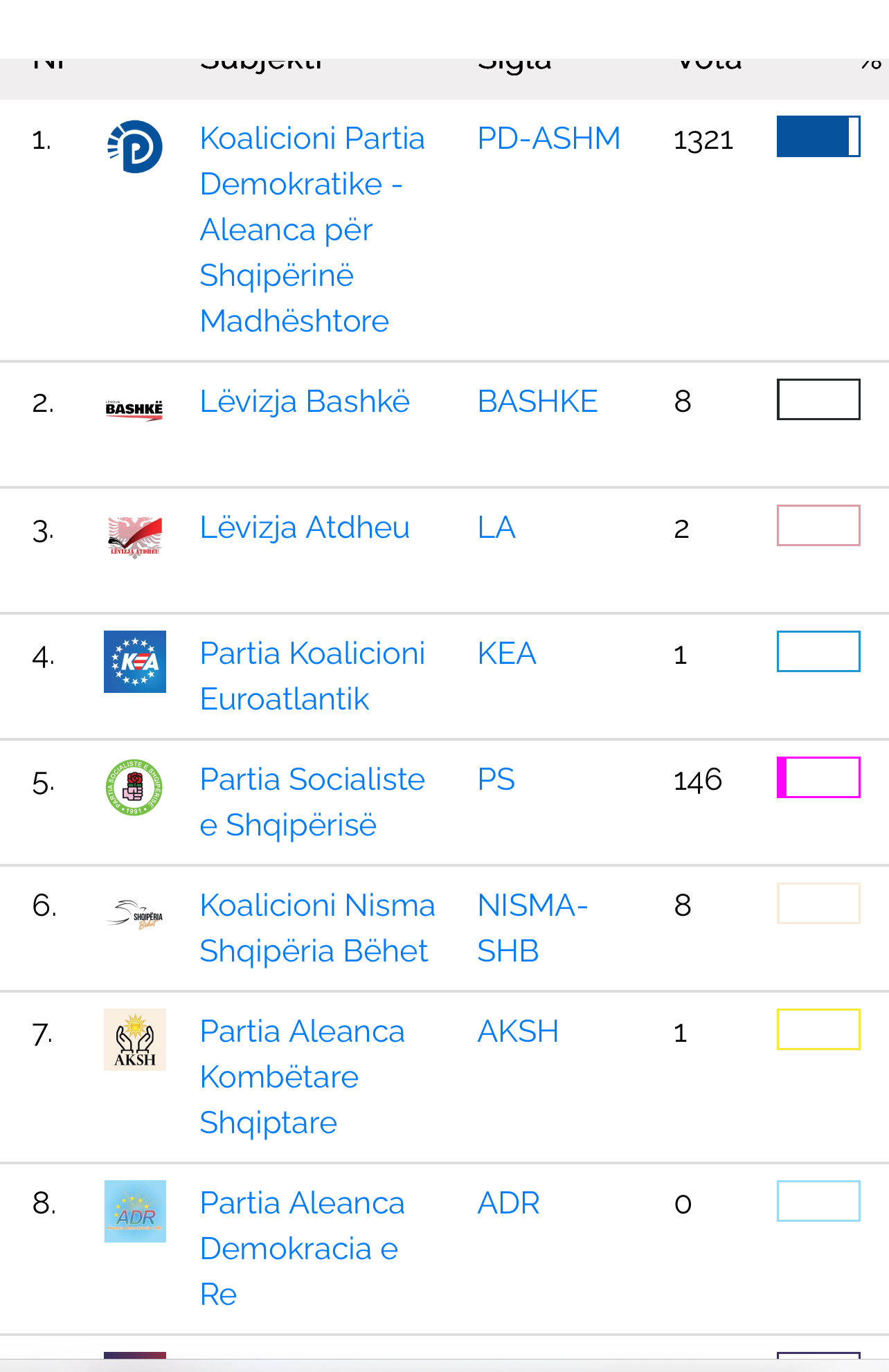Open the Lëvizja Bashkë subject link
Image resolution: width=889 pixels, height=1372 pixels.
tap(305, 401)
